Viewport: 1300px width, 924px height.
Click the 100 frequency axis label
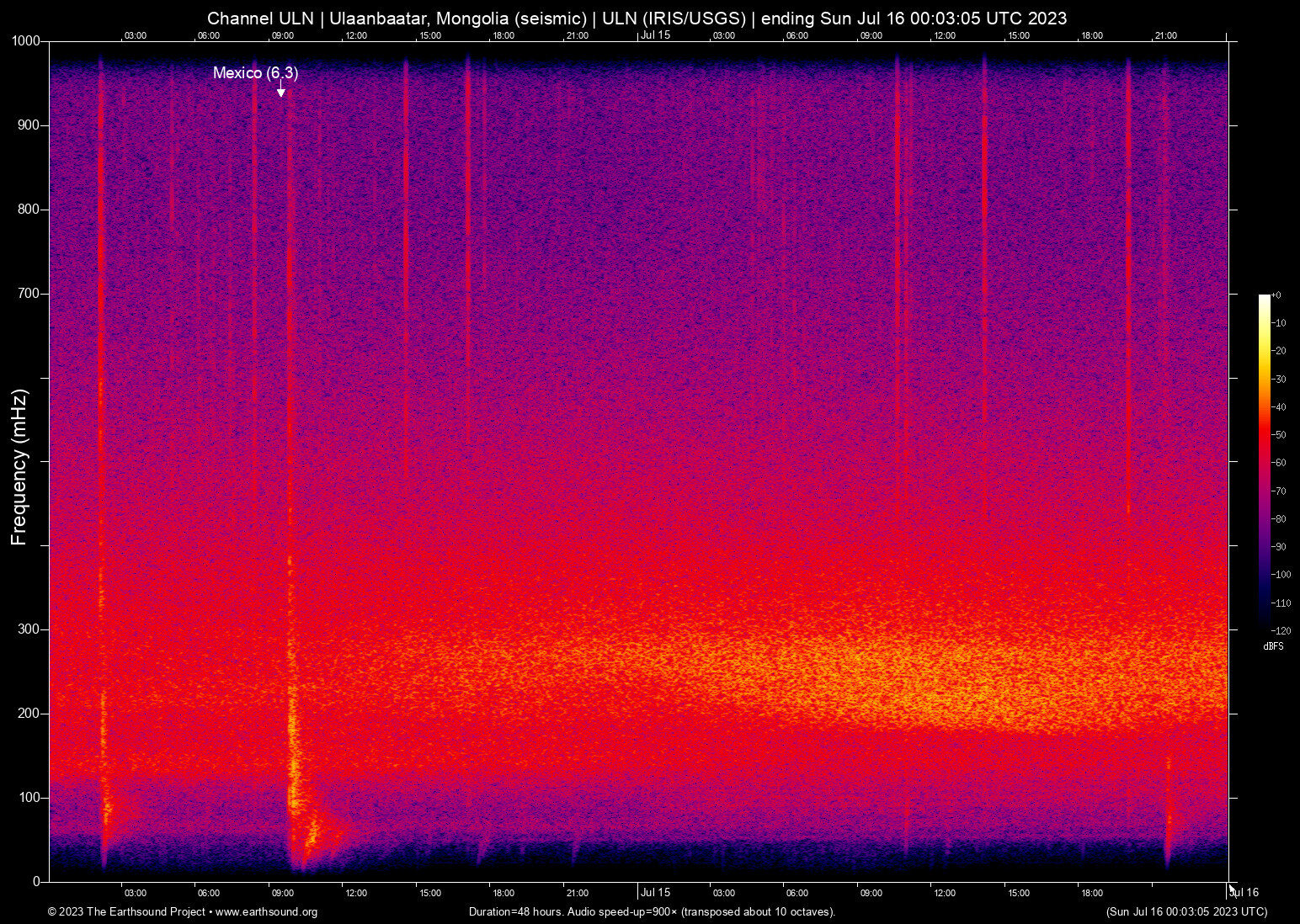point(29,798)
